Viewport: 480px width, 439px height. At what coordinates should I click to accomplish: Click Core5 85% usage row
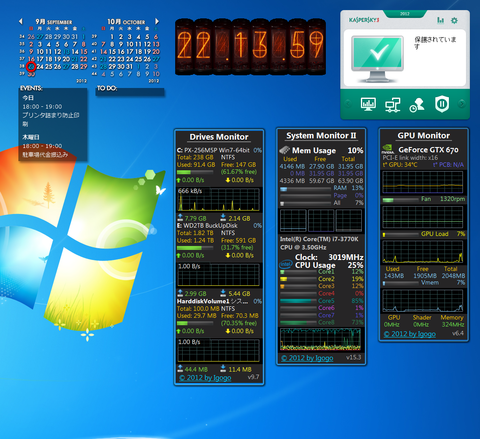(322, 301)
